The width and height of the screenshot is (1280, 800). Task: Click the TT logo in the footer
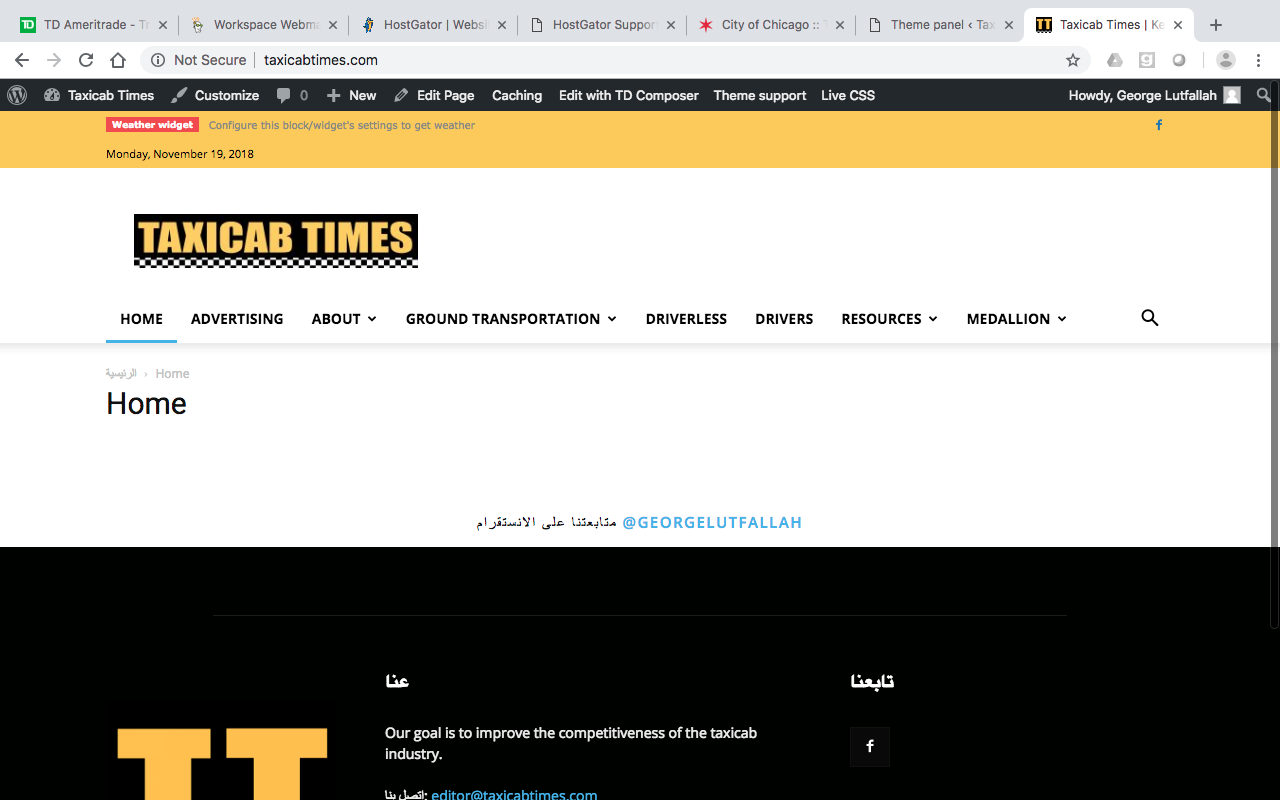pos(222,764)
